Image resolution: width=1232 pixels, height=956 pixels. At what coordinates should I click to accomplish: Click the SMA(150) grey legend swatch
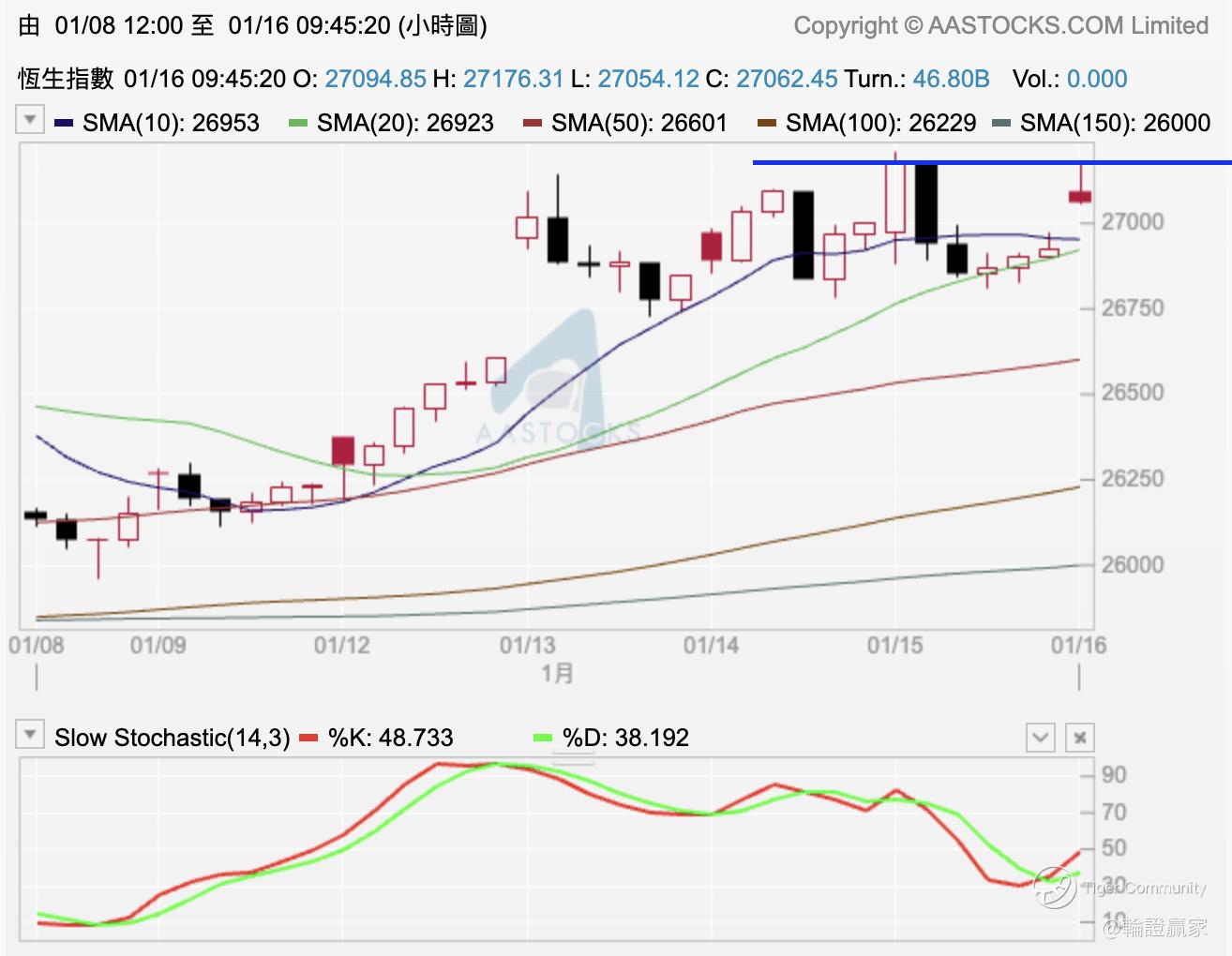(x=1001, y=123)
